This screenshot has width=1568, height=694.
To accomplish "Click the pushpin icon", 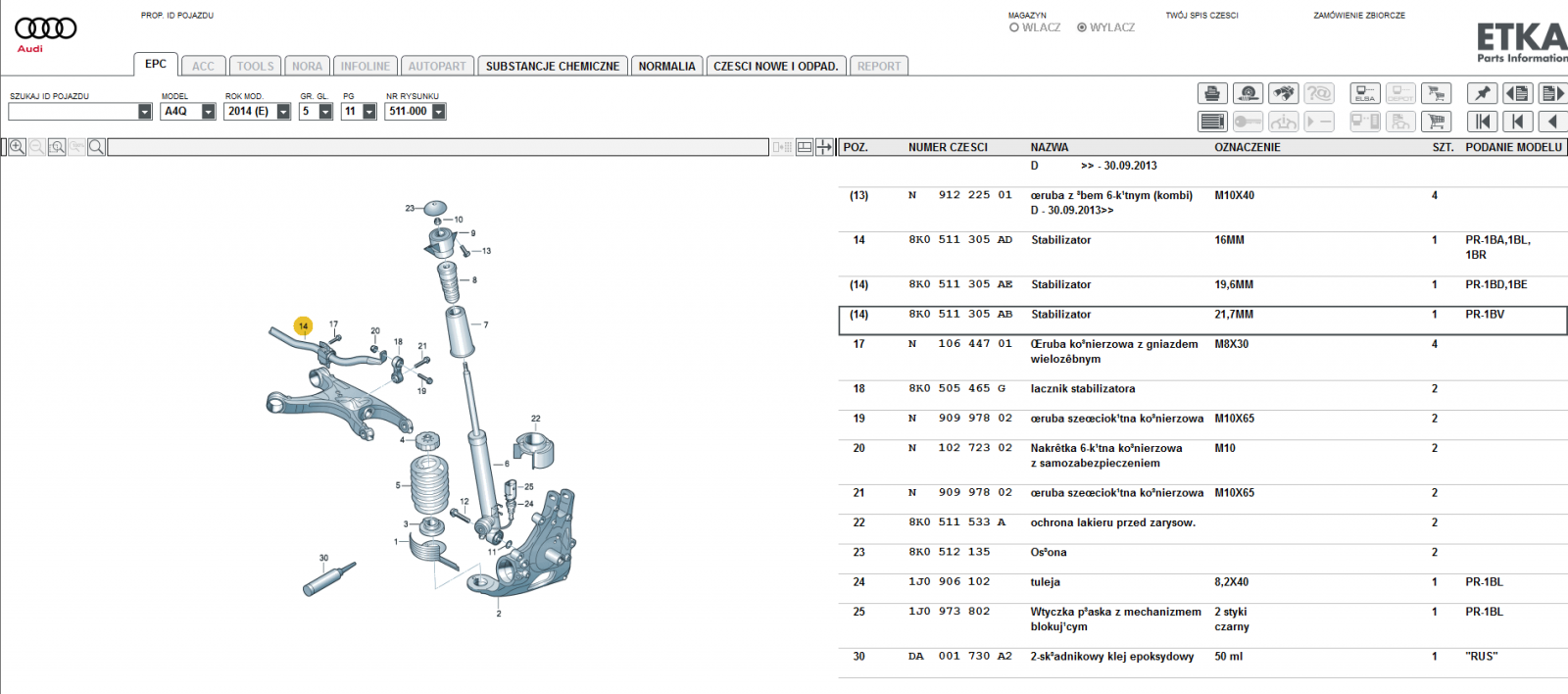I will pyautogui.click(x=1482, y=93).
